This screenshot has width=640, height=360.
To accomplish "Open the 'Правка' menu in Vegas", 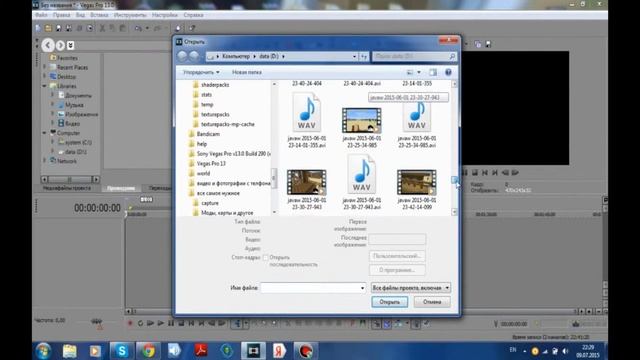I will (x=61, y=15).
